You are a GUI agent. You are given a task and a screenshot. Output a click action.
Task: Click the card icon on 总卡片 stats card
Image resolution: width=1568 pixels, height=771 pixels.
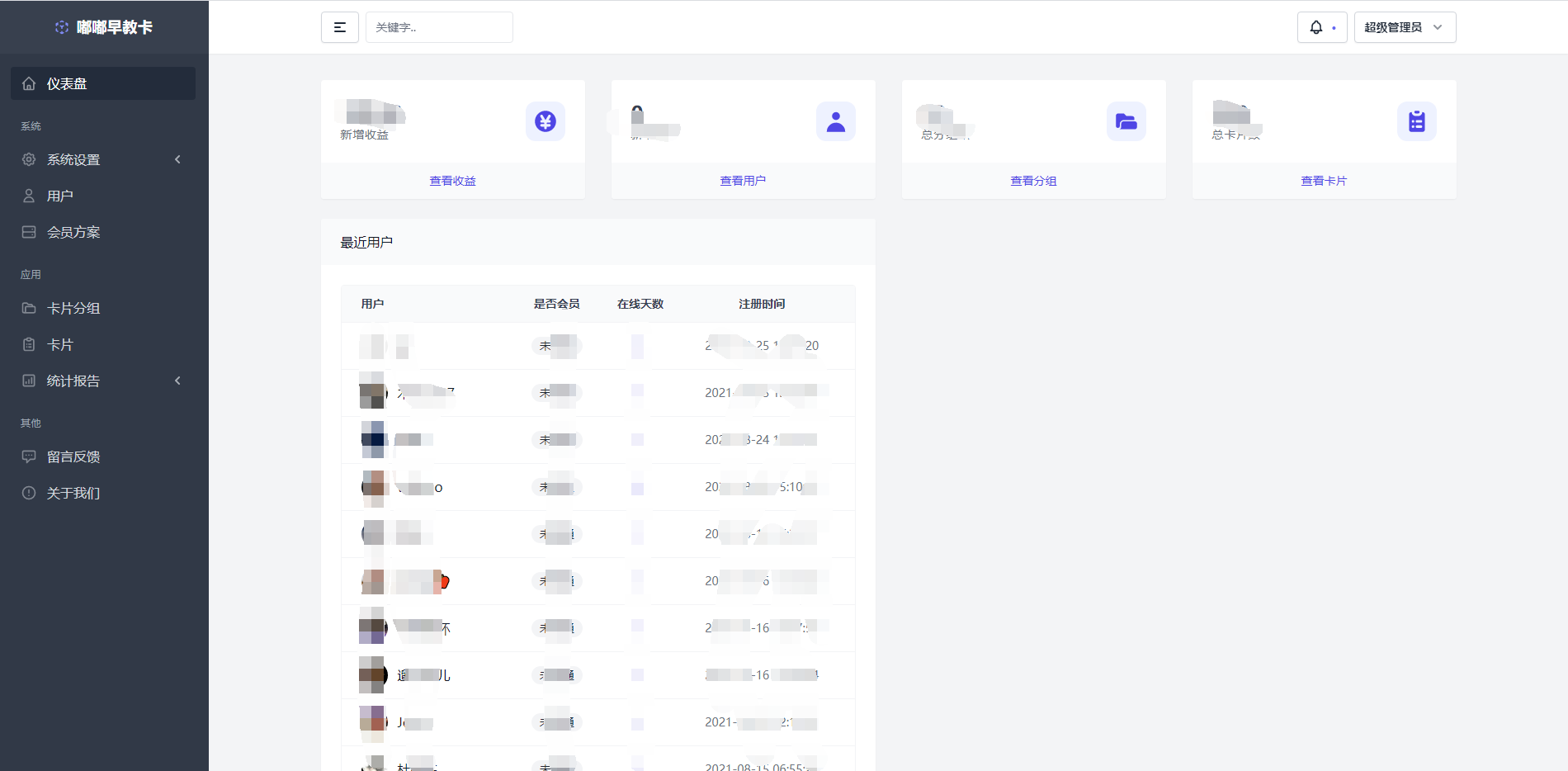click(1416, 121)
